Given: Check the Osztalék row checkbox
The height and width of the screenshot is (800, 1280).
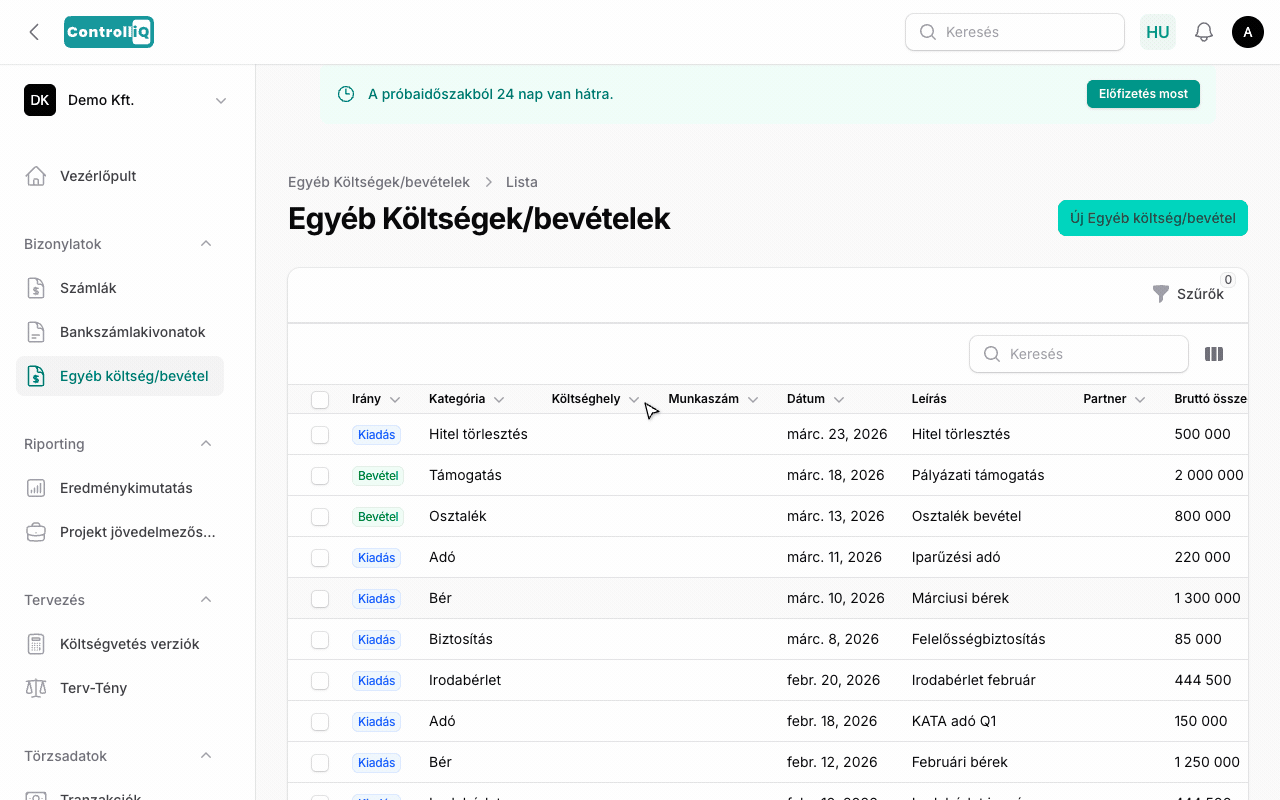Looking at the screenshot, I should (x=320, y=517).
